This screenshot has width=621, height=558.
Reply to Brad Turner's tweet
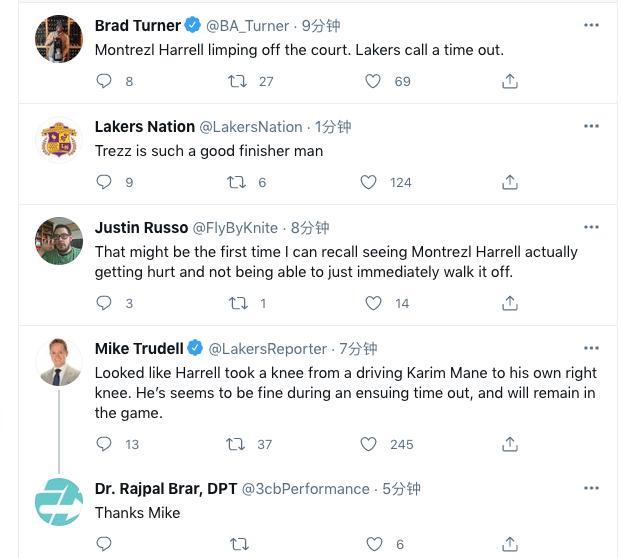pyautogui.click(x=104, y=81)
